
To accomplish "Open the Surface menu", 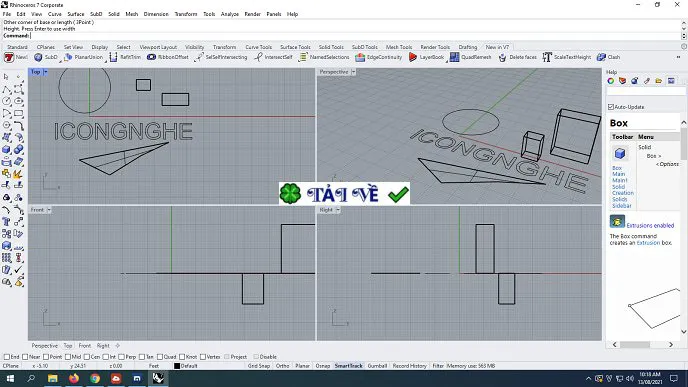I will [75, 14].
